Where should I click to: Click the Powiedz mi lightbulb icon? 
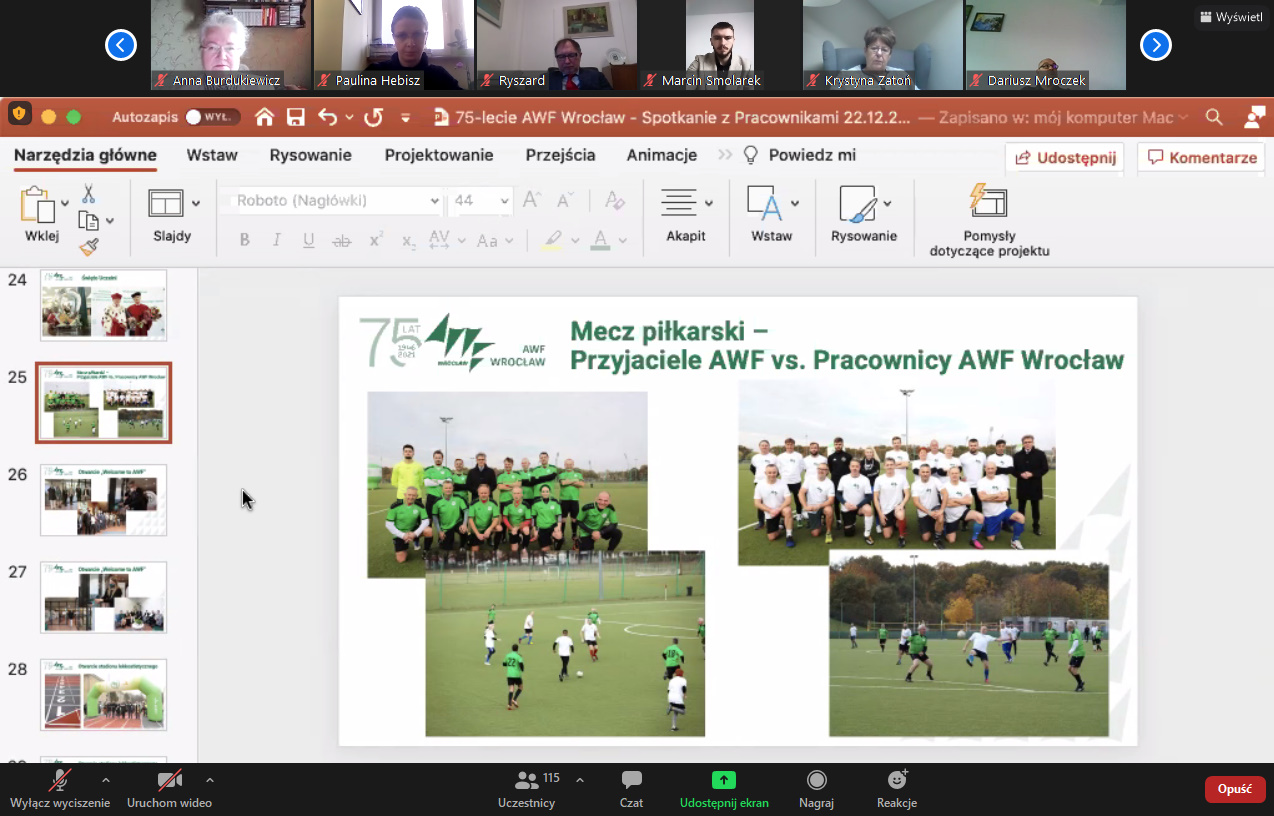coord(751,155)
